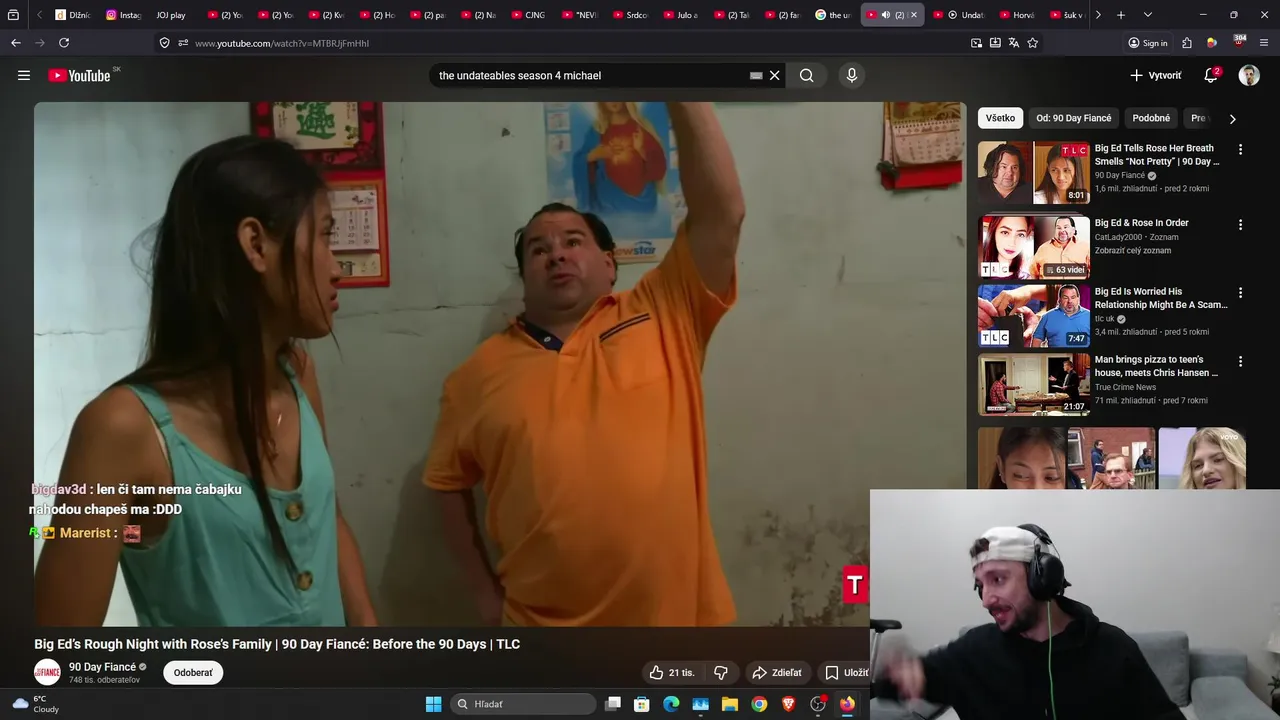Select the 'Od: 90 Day Fiancé' chip

(1074, 118)
